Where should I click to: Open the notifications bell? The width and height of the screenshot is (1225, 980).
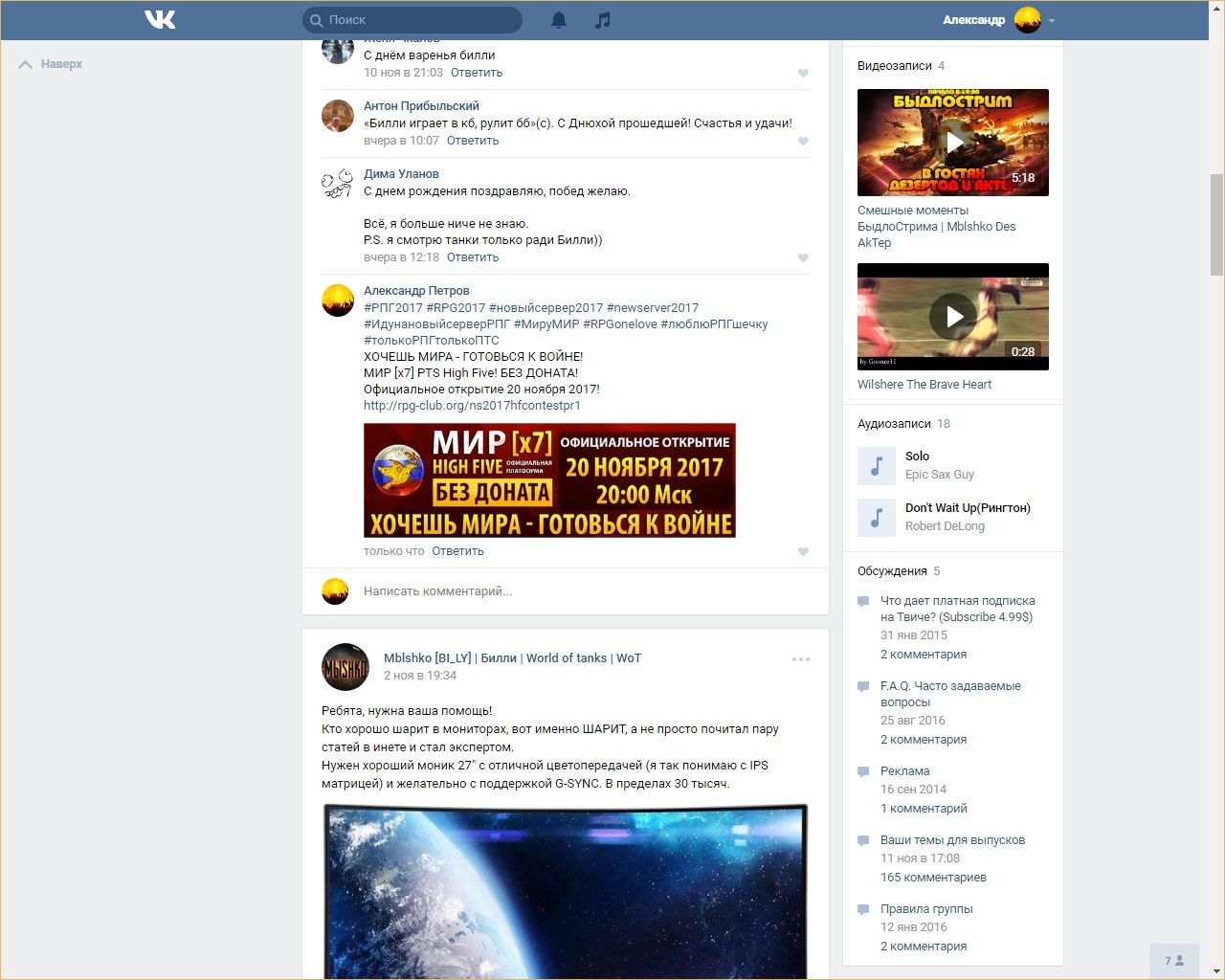[x=559, y=20]
